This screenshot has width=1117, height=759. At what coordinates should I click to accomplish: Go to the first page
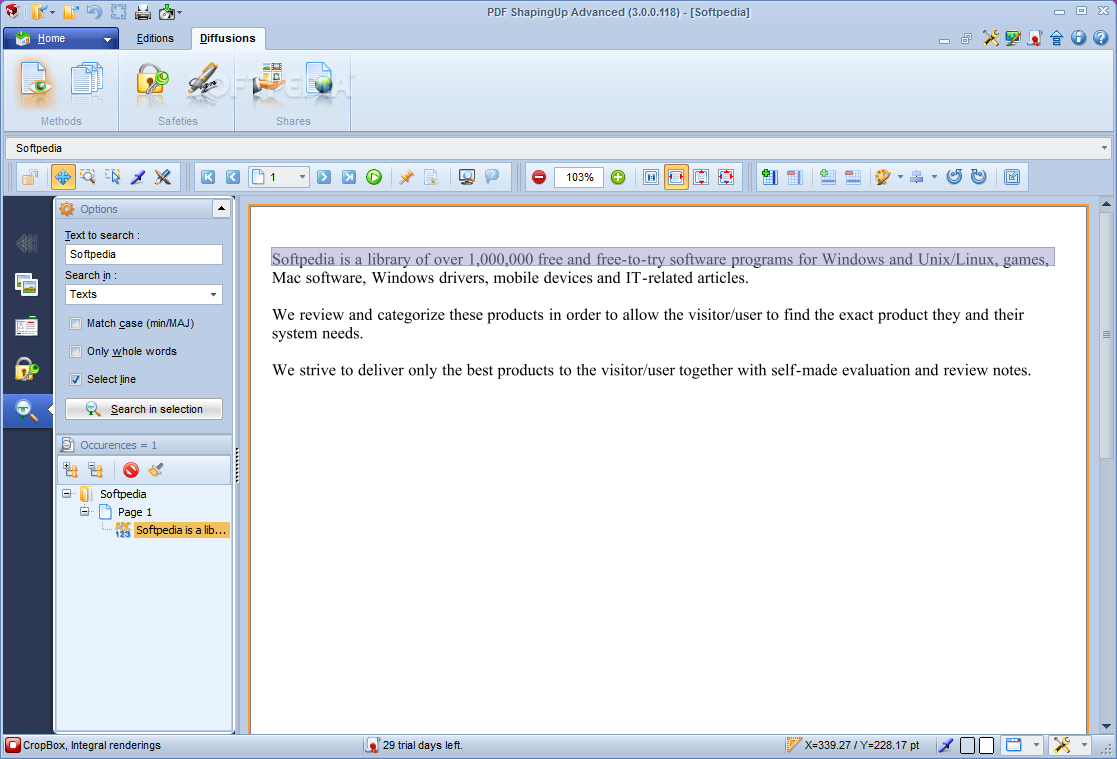coord(208,177)
